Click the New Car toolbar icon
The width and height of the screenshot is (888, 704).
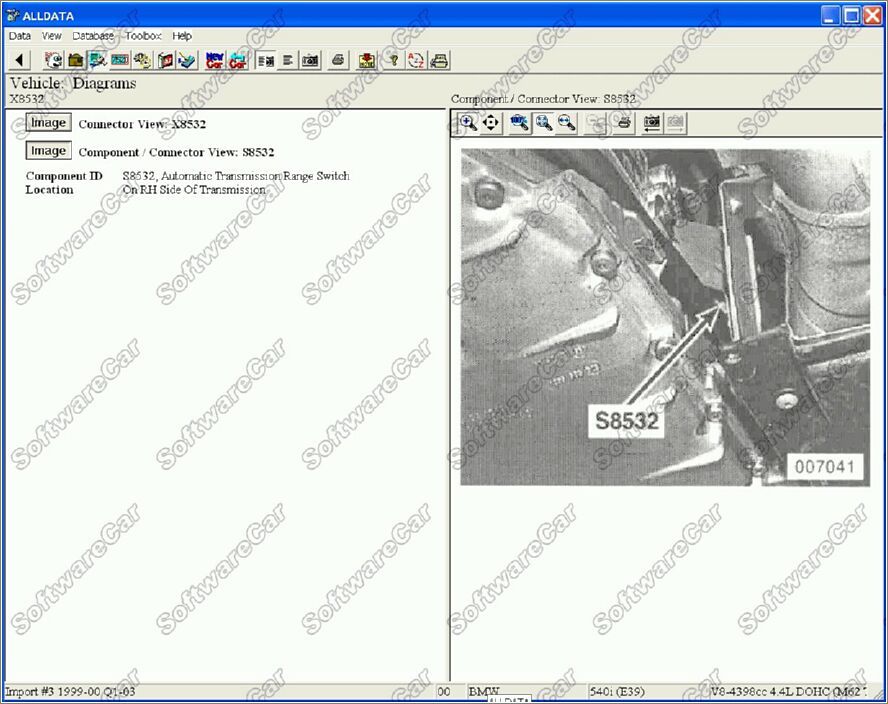[x=214, y=61]
